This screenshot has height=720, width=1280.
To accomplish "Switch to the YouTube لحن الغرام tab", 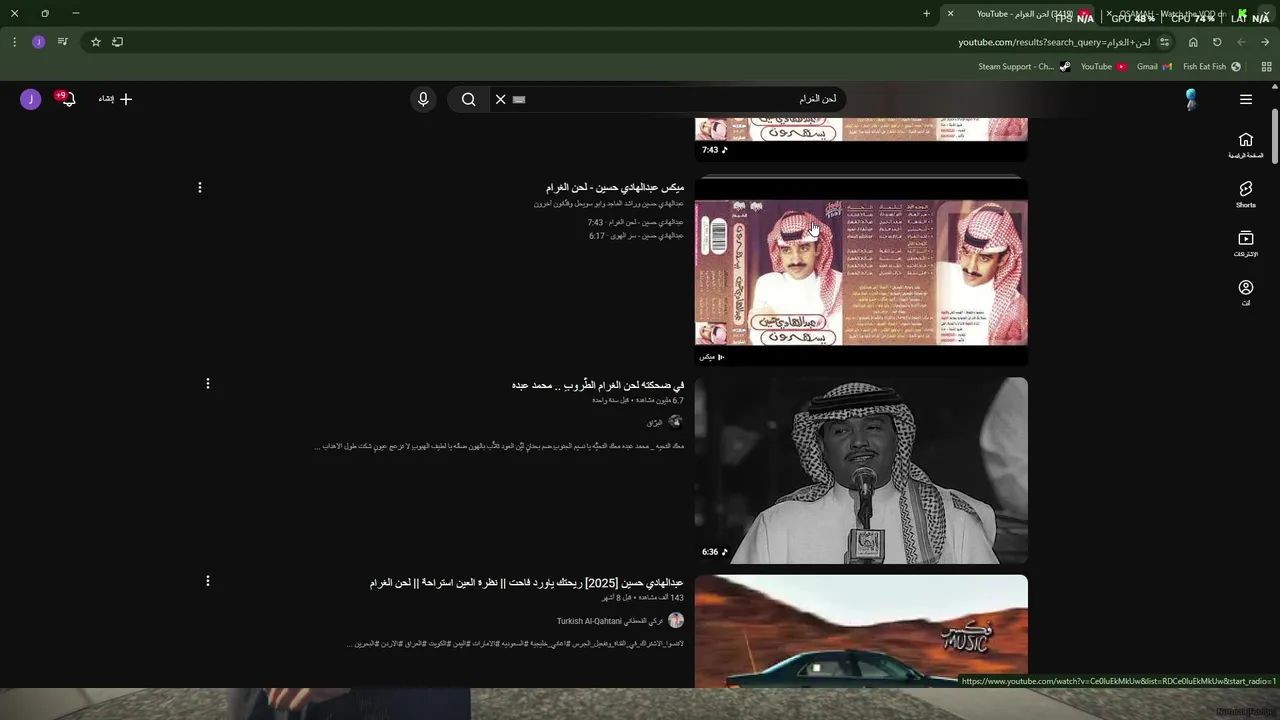I will pyautogui.click(x=1020, y=14).
